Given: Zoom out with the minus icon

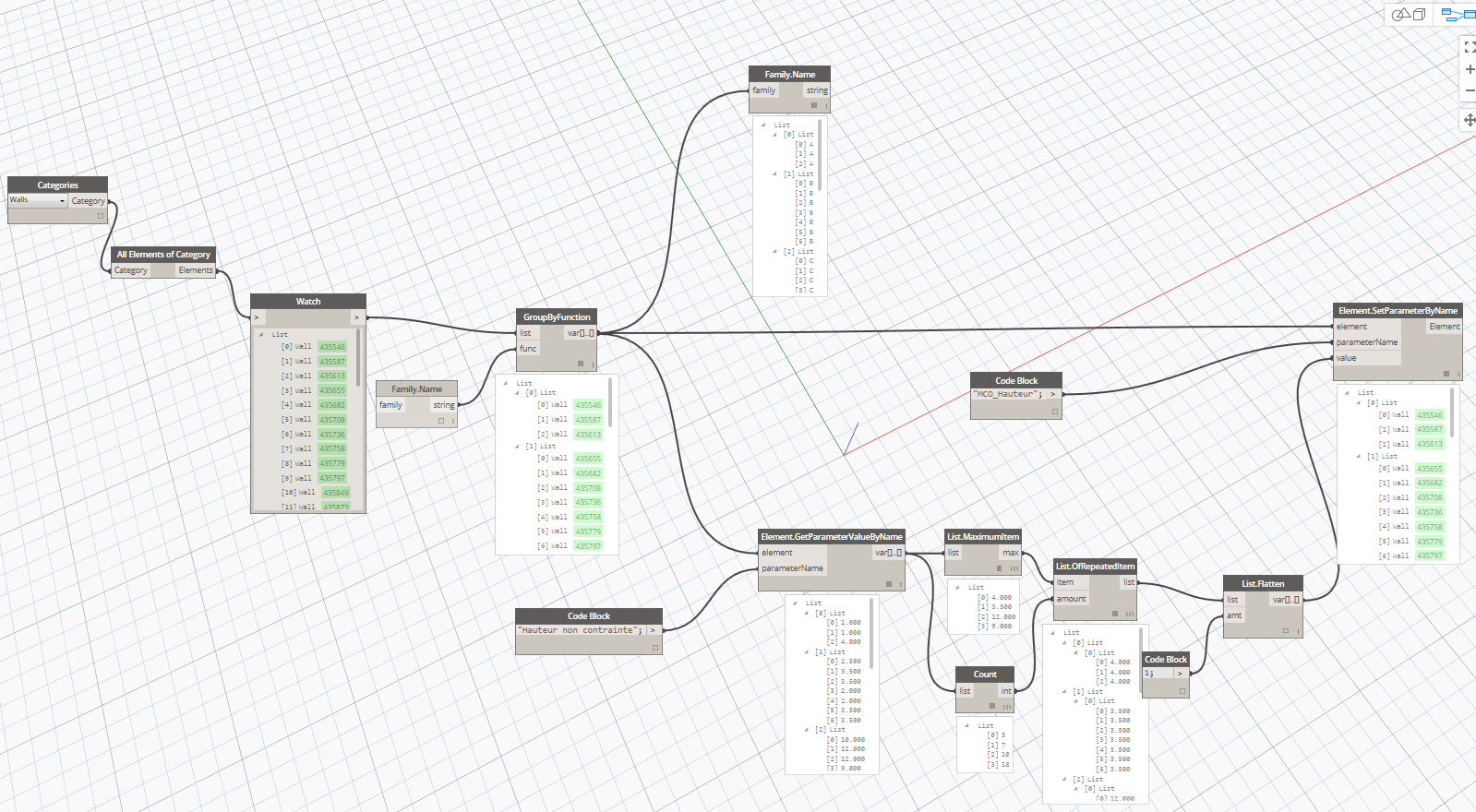Looking at the screenshot, I should click(1469, 90).
